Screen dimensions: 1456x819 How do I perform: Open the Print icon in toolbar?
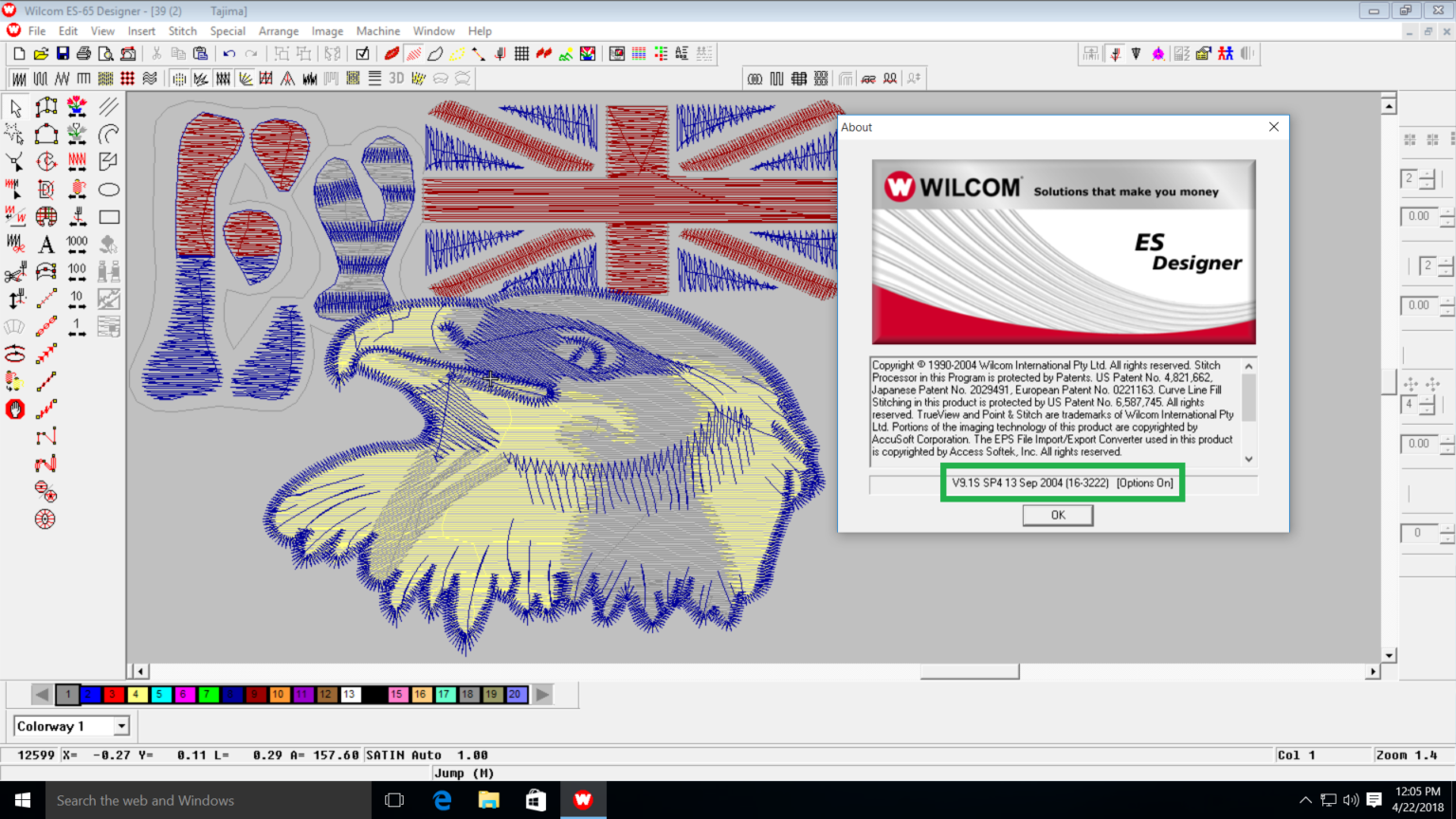tap(83, 54)
